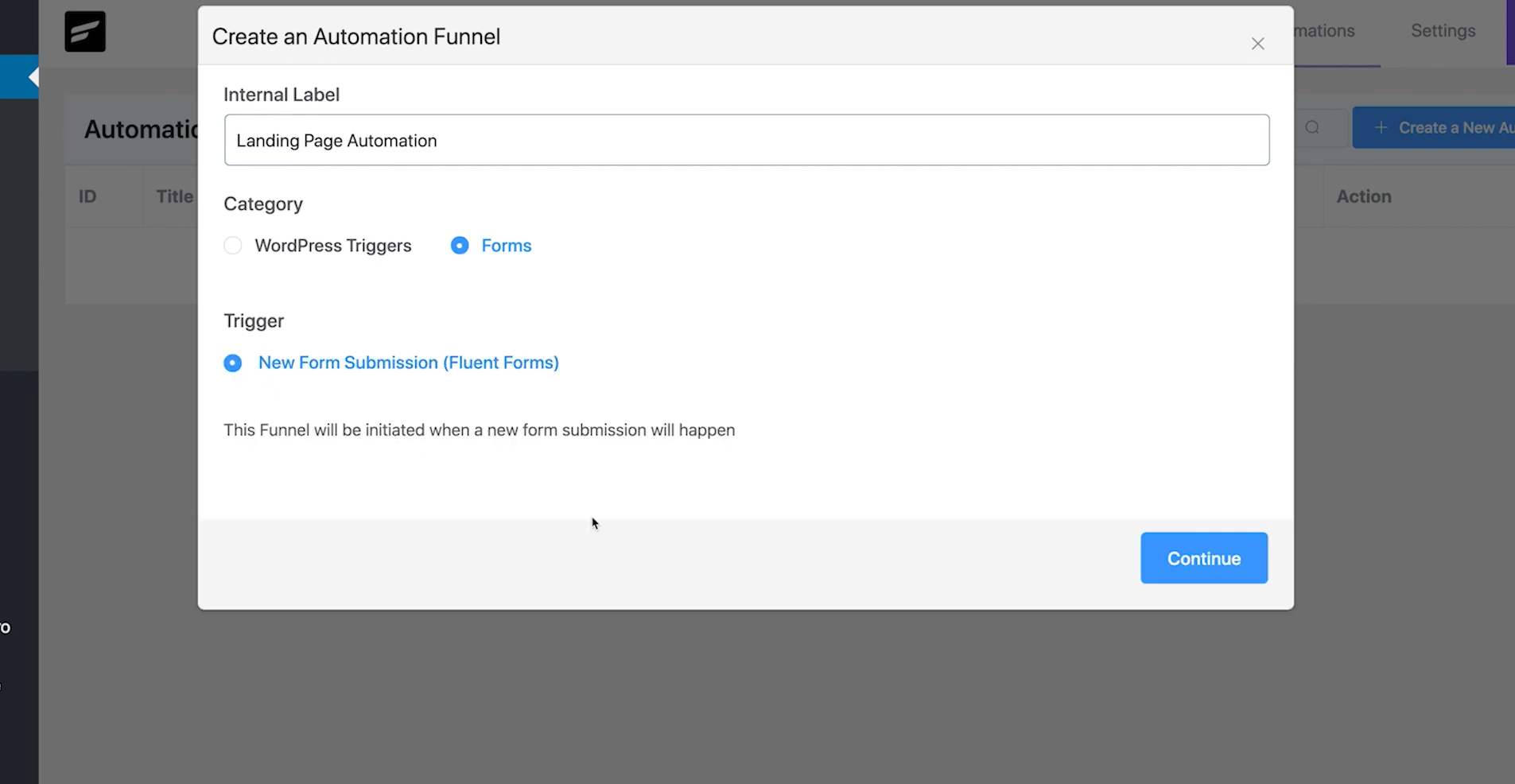Viewport: 1515px width, 784px height.
Task: Close the Create an Automation Funnel dialog
Action: (x=1257, y=44)
